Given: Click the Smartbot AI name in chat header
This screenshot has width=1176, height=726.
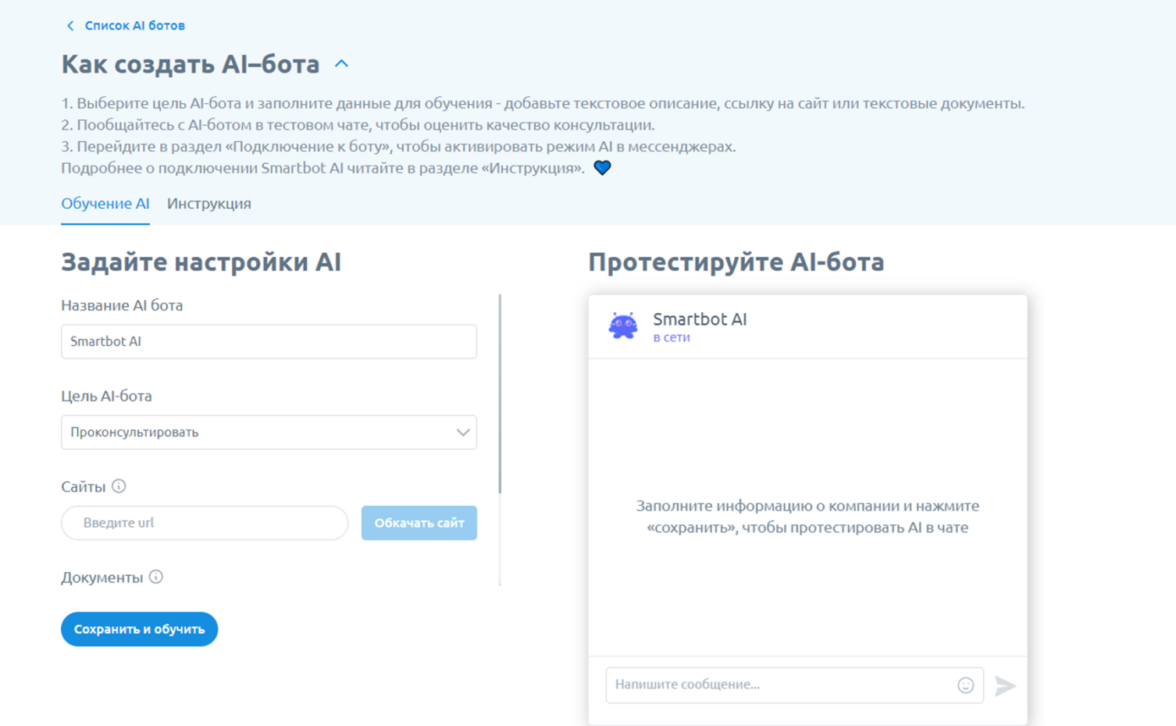Looking at the screenshot, I should (x=699, y=319).
